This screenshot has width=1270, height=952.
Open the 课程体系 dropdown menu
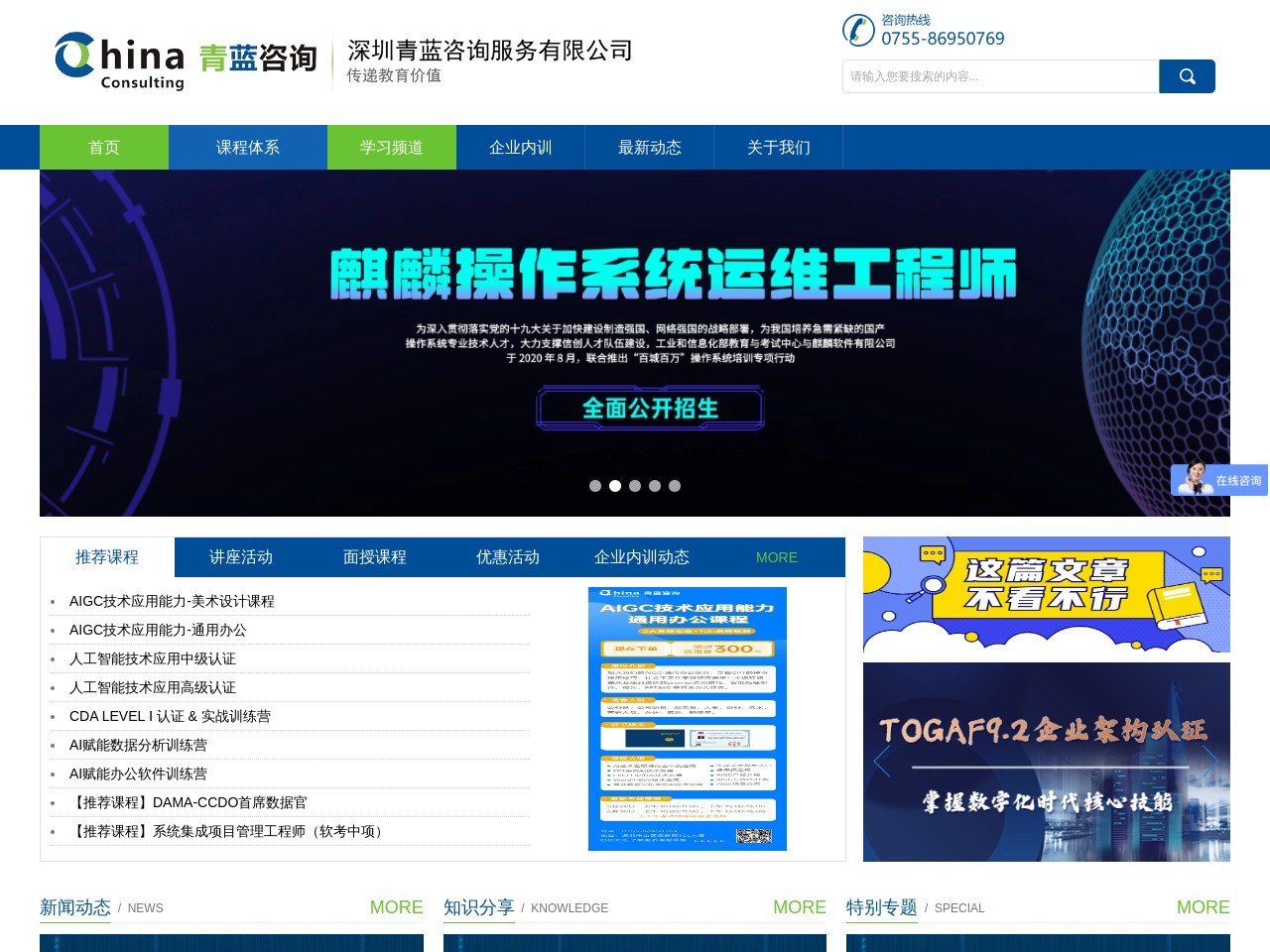[248, 147]
